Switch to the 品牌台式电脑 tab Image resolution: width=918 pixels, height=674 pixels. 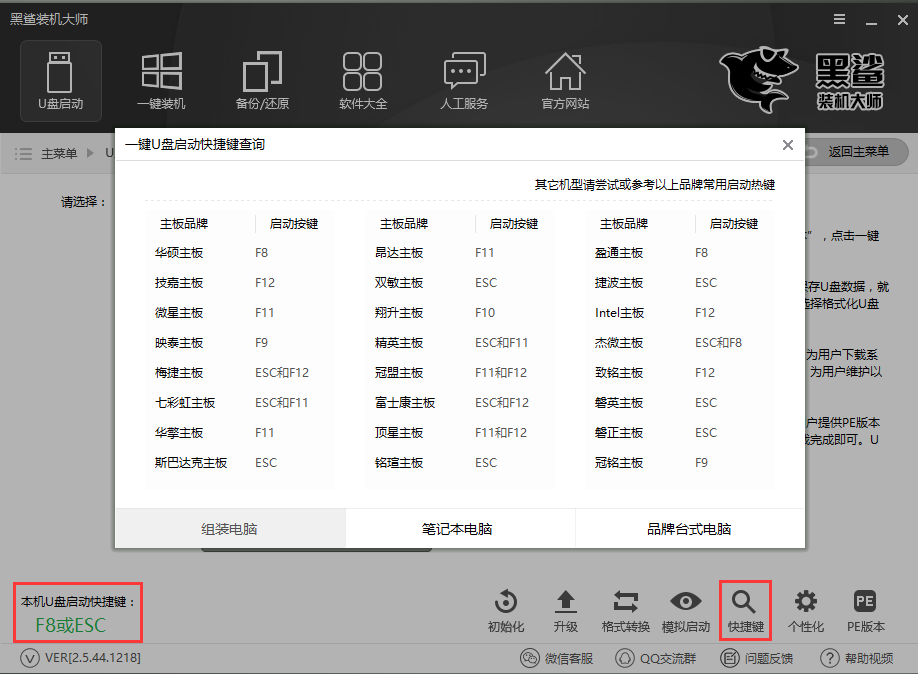tap(689, 527)
